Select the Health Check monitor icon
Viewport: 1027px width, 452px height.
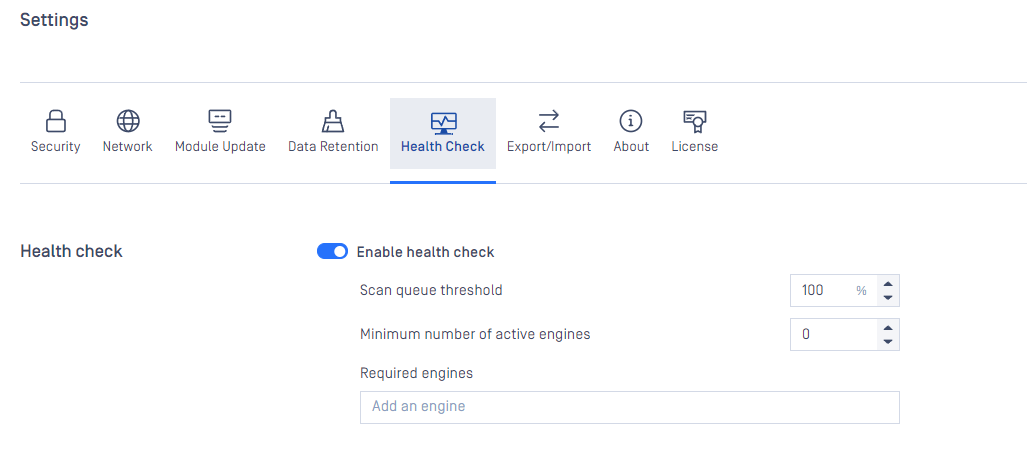(x=443, y=122)
